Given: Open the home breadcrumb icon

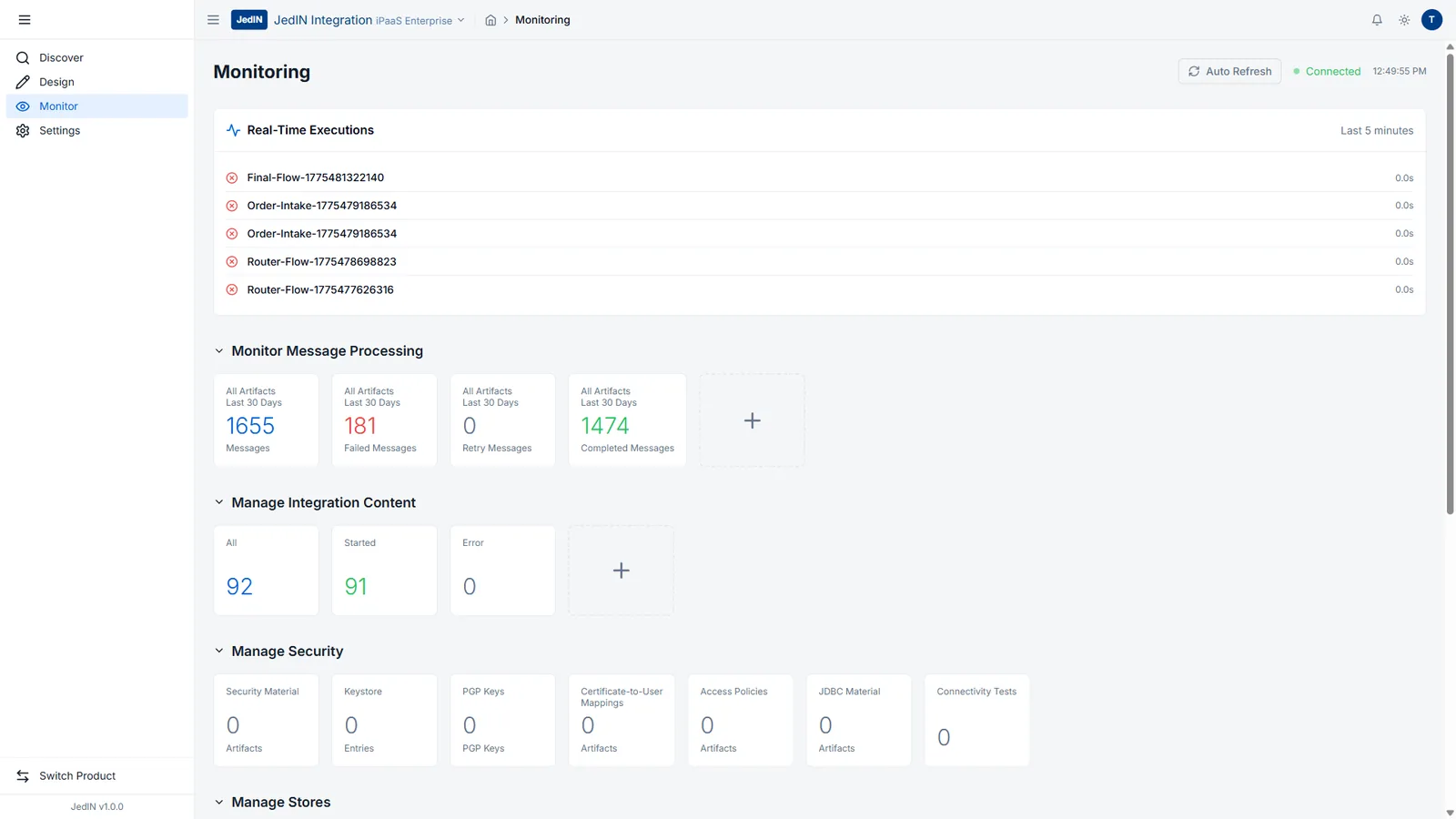Looking at the screenshot, I should pyautogui.click(x=490, y=20).
